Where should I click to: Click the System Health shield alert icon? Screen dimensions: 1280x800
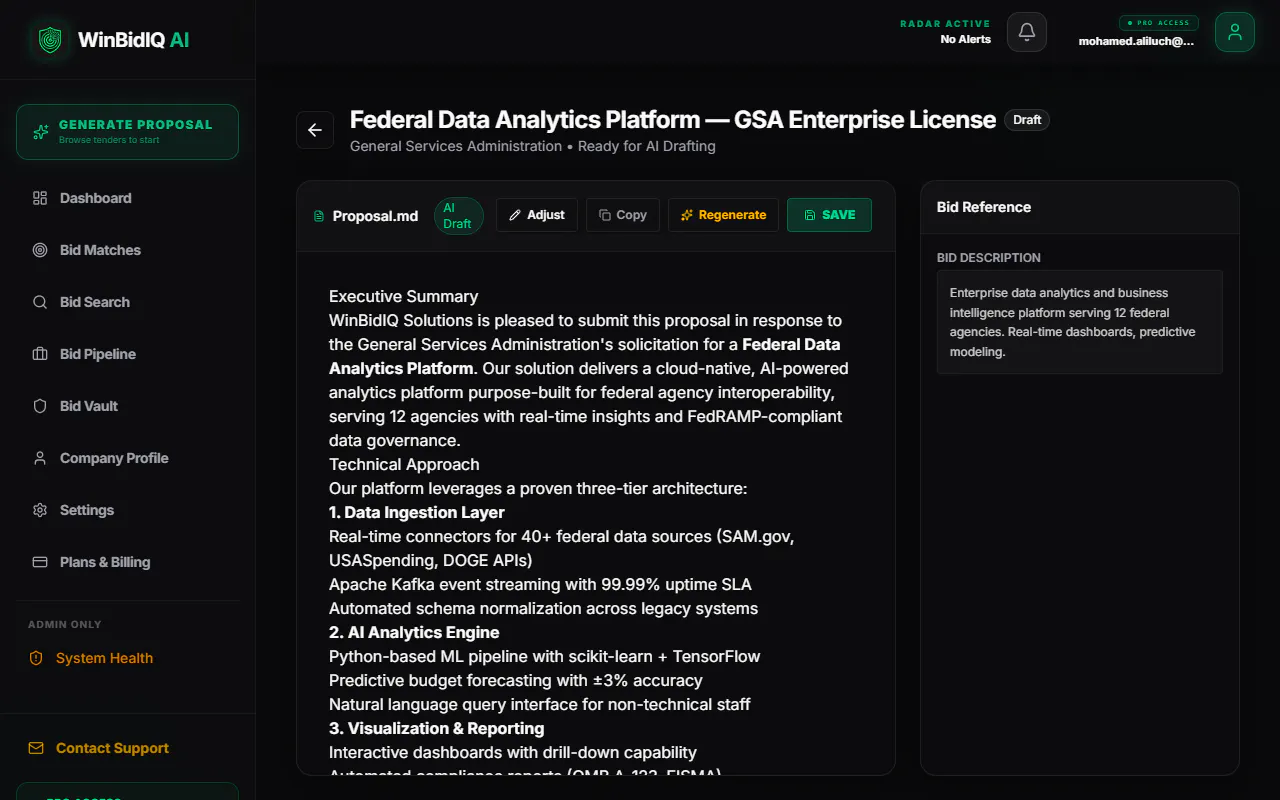(36, 658)
